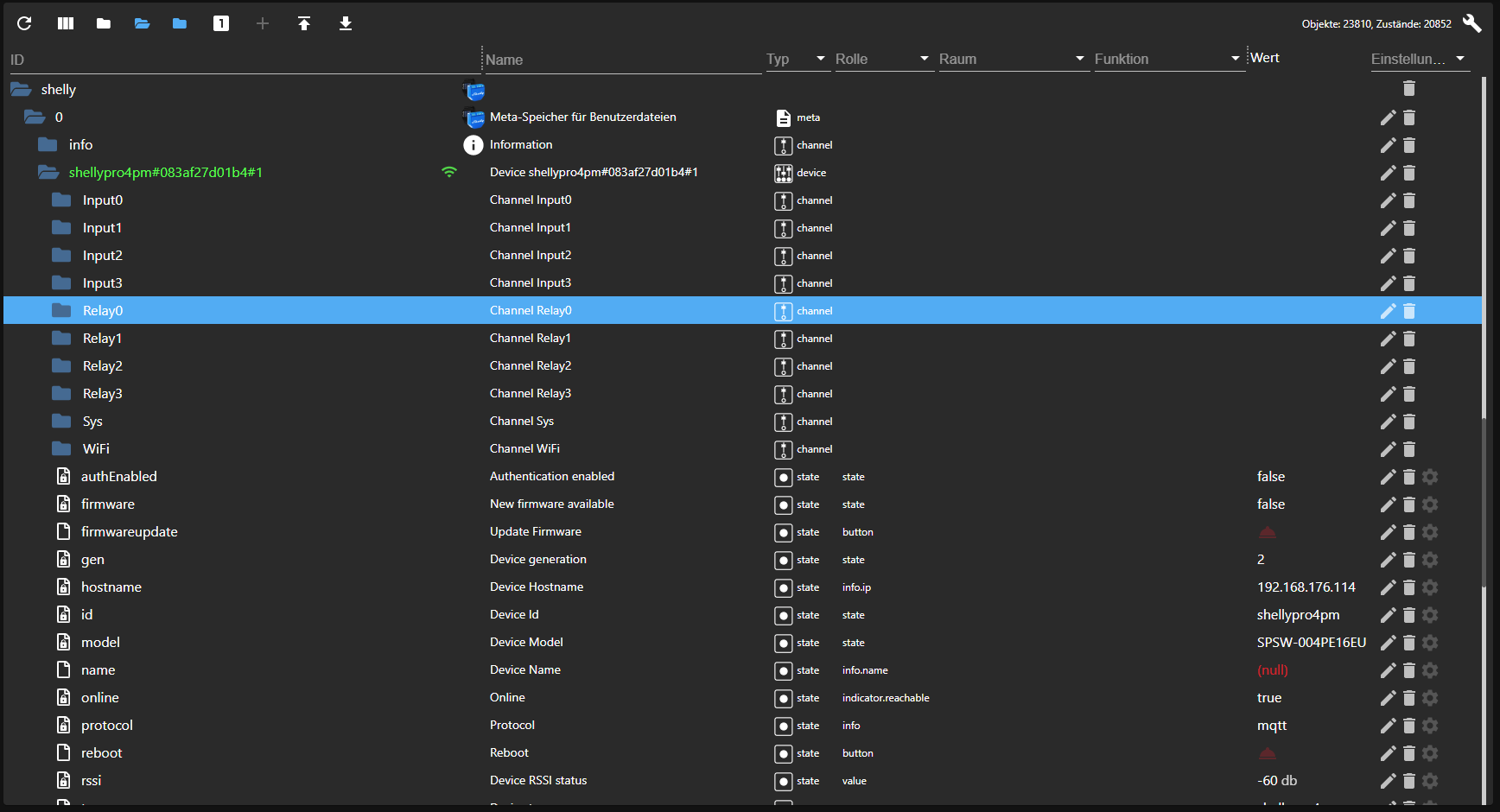Collapse all folders using closed folder icon
Screen dimensions: 1500x812
[x=104, y=23]
